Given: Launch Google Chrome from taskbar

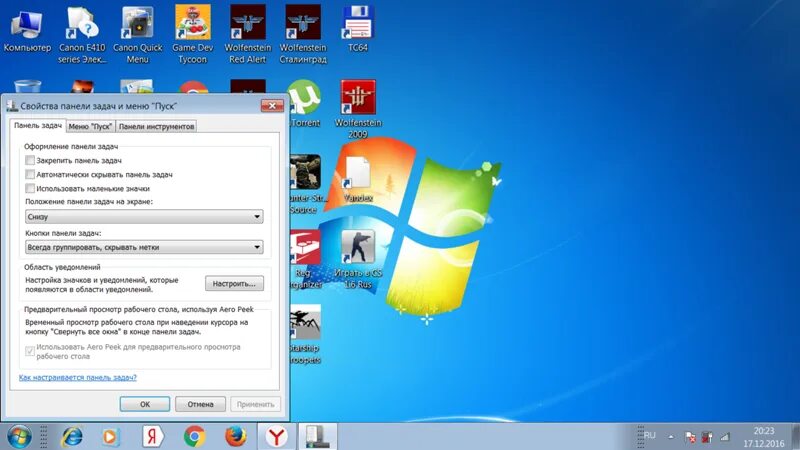Looking at the screenshot, I should tap(194, 437).
